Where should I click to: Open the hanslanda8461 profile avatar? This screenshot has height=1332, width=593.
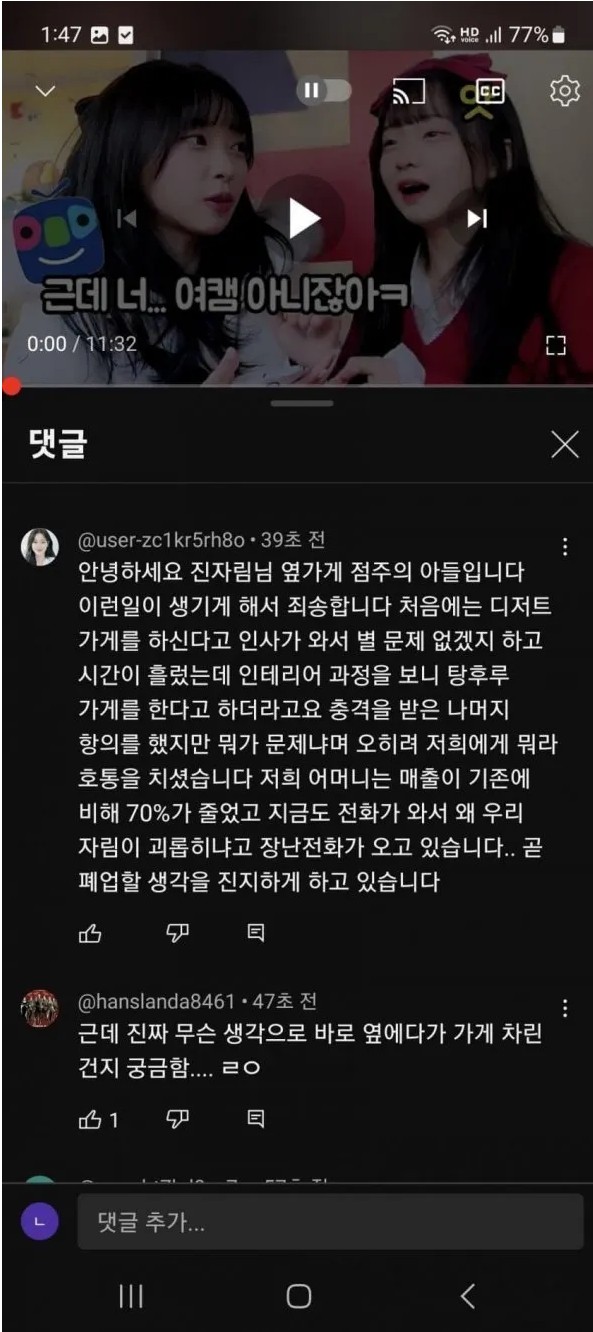40,1008
